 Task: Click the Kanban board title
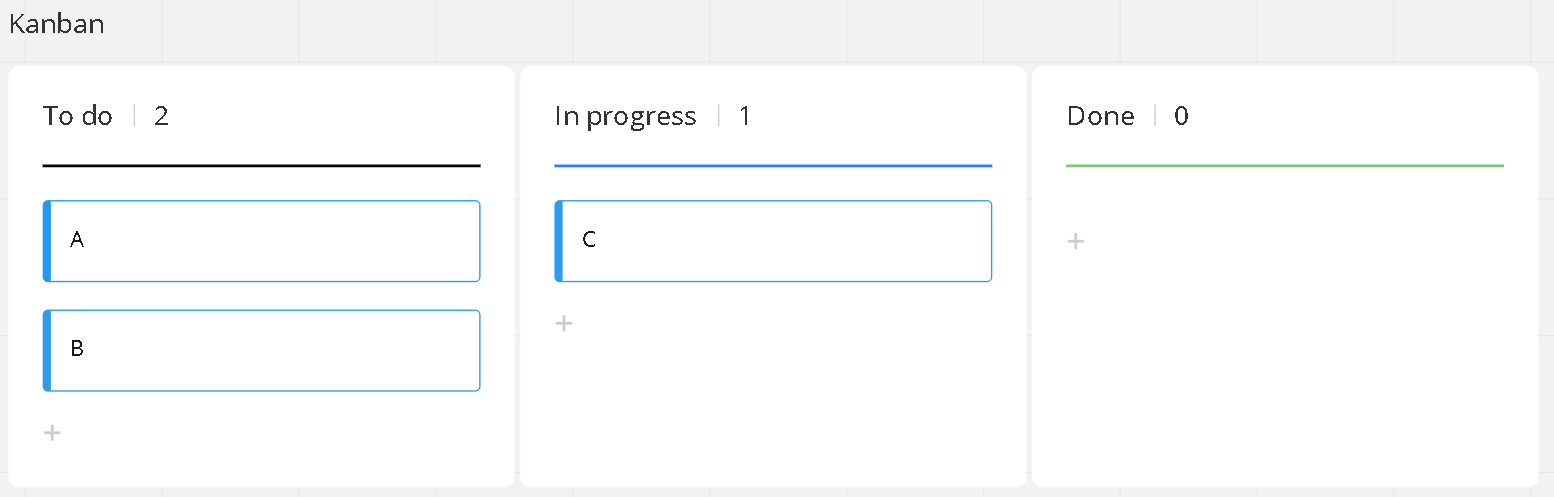coord(57,24)
